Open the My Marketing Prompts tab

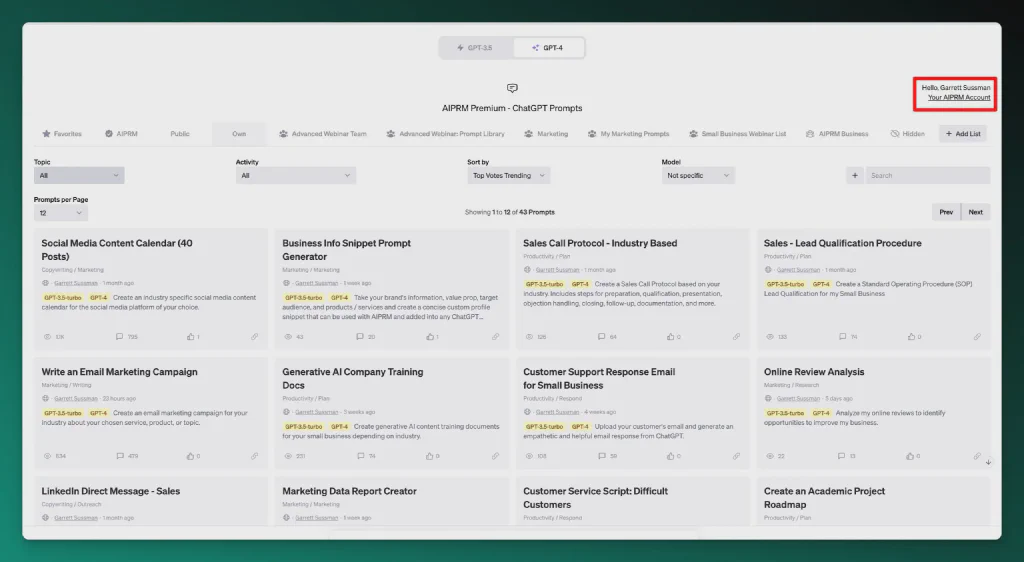(628, 134)
